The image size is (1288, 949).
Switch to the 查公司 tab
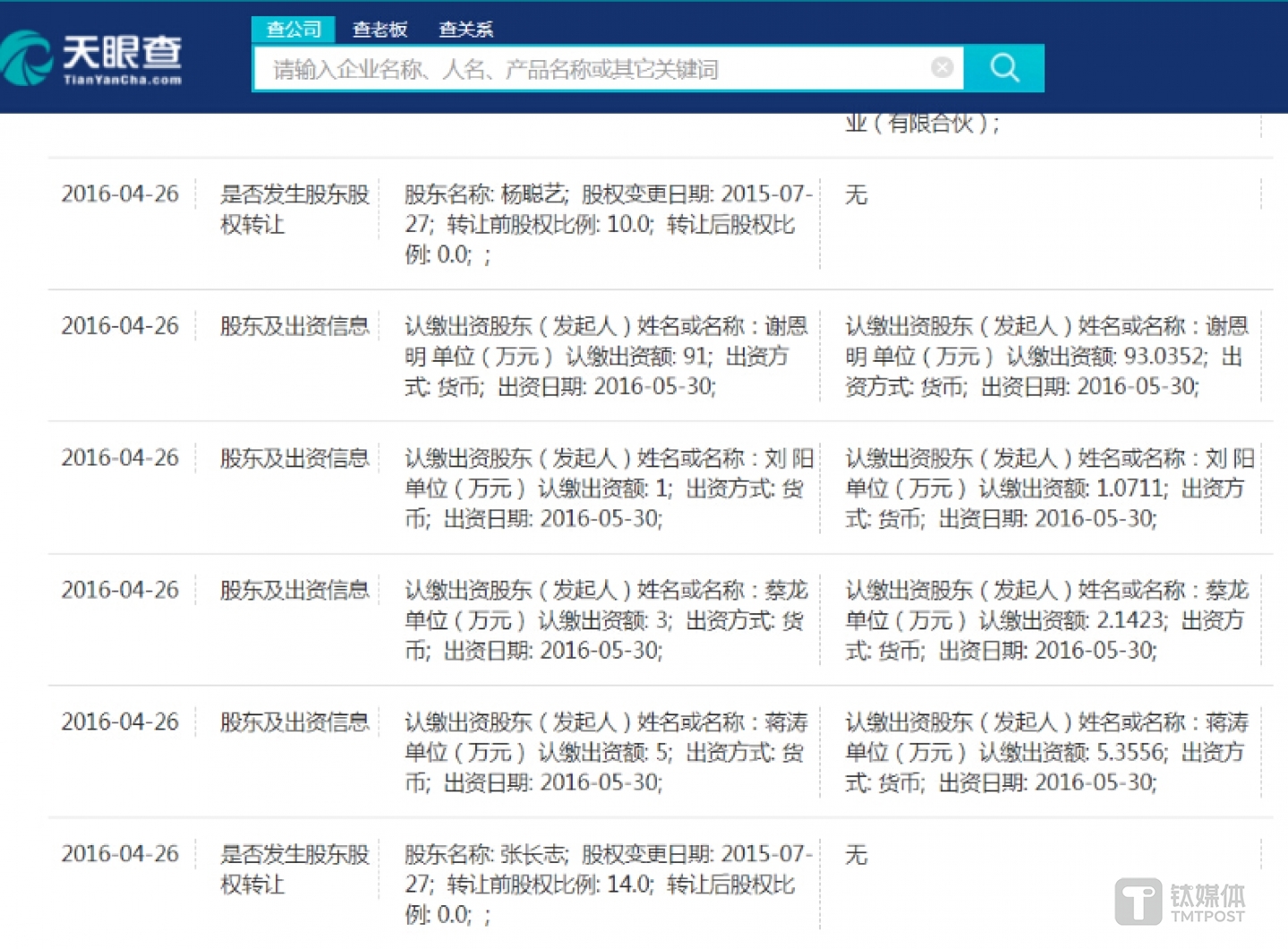pyautogui.click(x=294, y=30)
